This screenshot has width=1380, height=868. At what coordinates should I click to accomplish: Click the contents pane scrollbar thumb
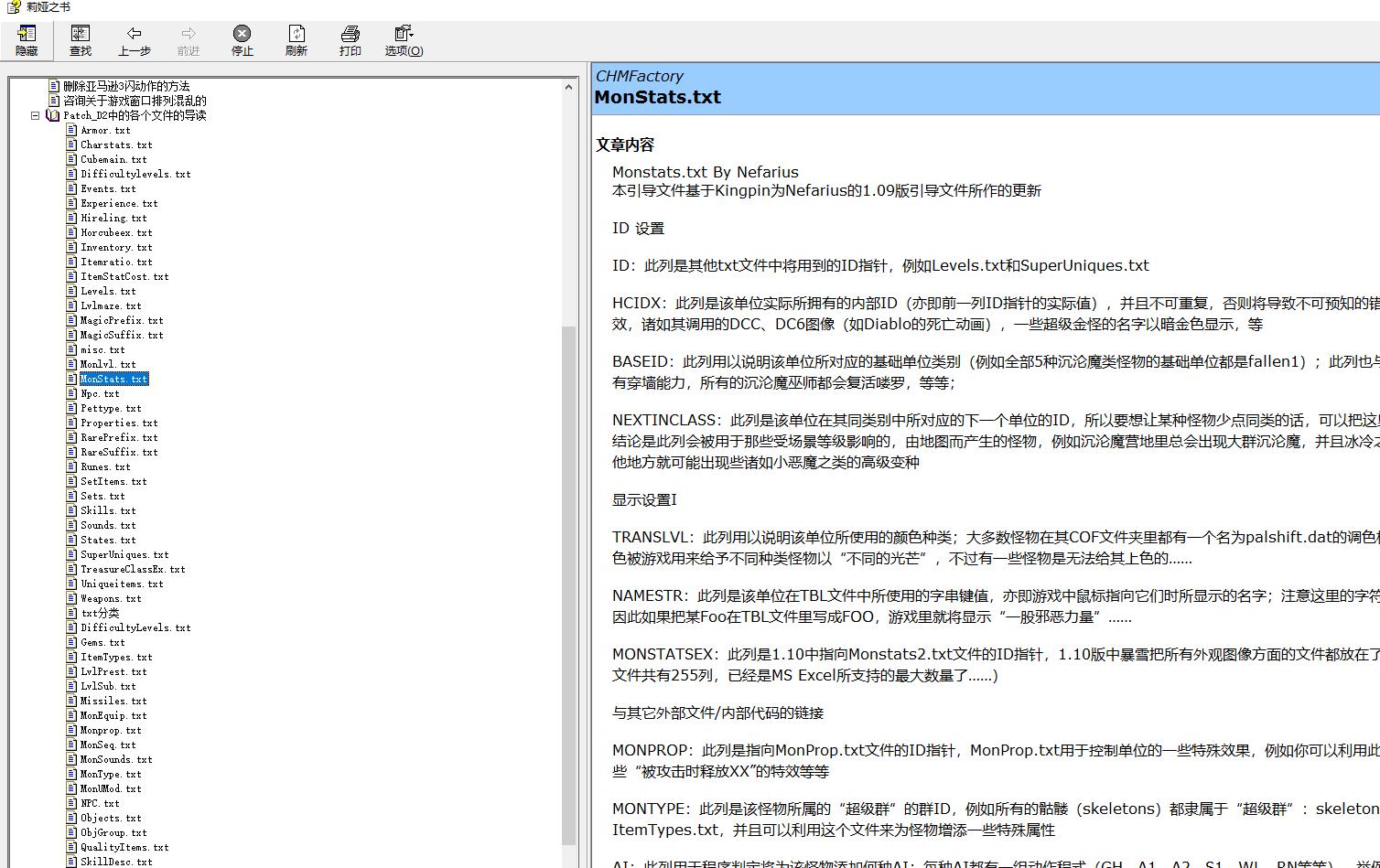pyautogui.click(x=568, y=585)
